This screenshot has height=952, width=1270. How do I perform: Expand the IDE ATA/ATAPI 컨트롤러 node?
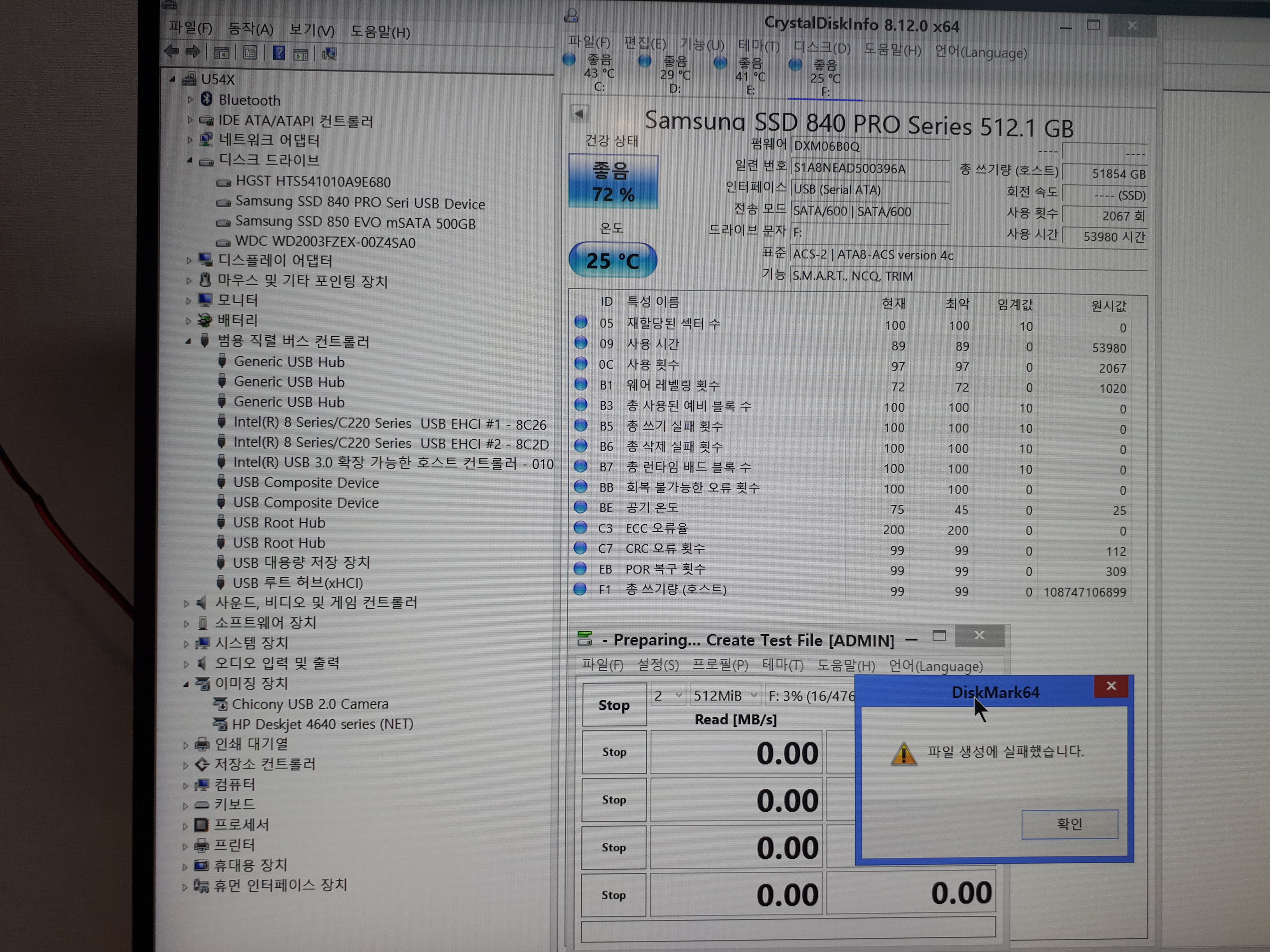190,120
